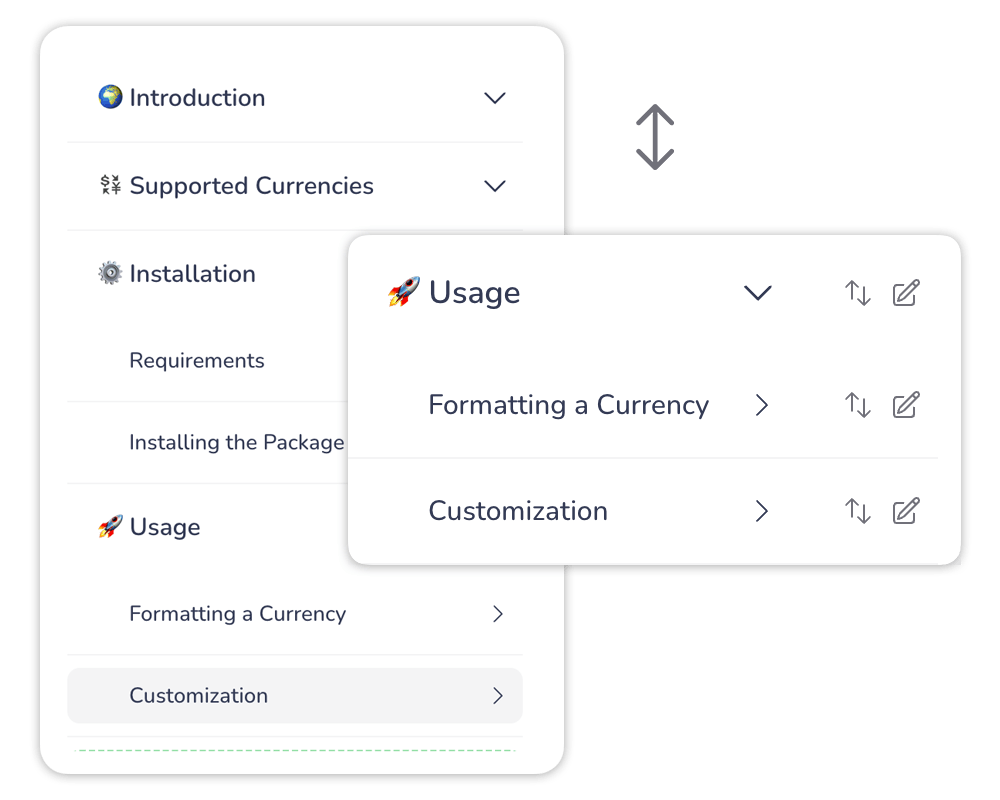Click the reorder arrows icon beside Usage heading
This screenshot has width=1000, height=800.
[x=858, y=293]
